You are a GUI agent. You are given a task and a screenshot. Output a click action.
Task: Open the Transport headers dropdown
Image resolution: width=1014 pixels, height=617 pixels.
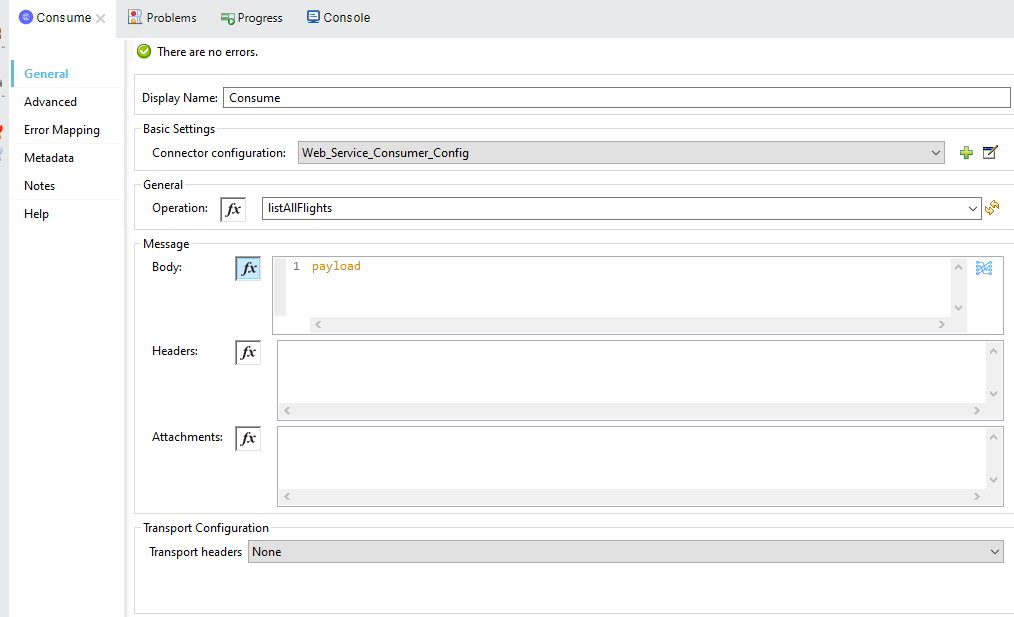(x=995, y=551)
